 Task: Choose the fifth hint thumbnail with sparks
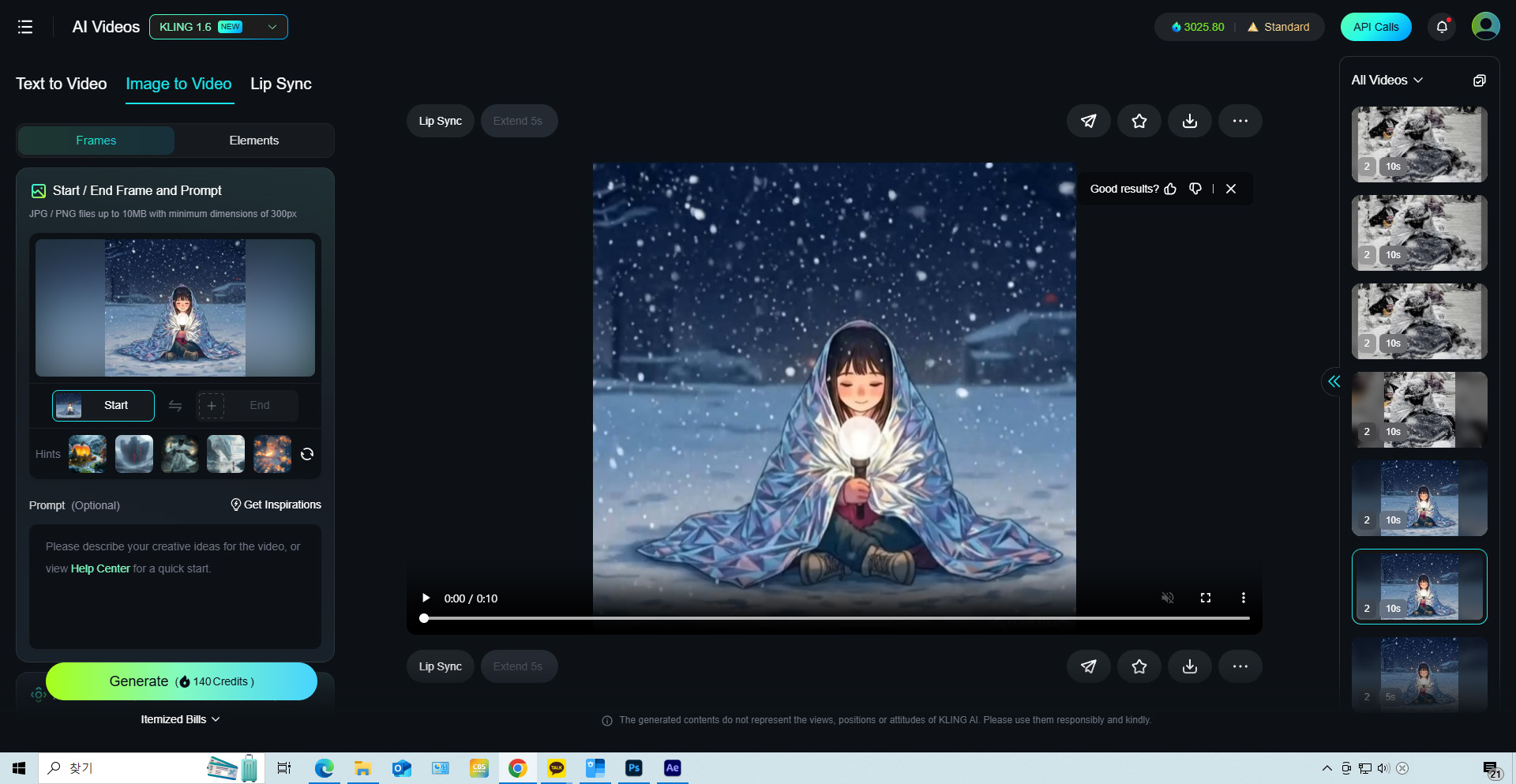[272, 454]
